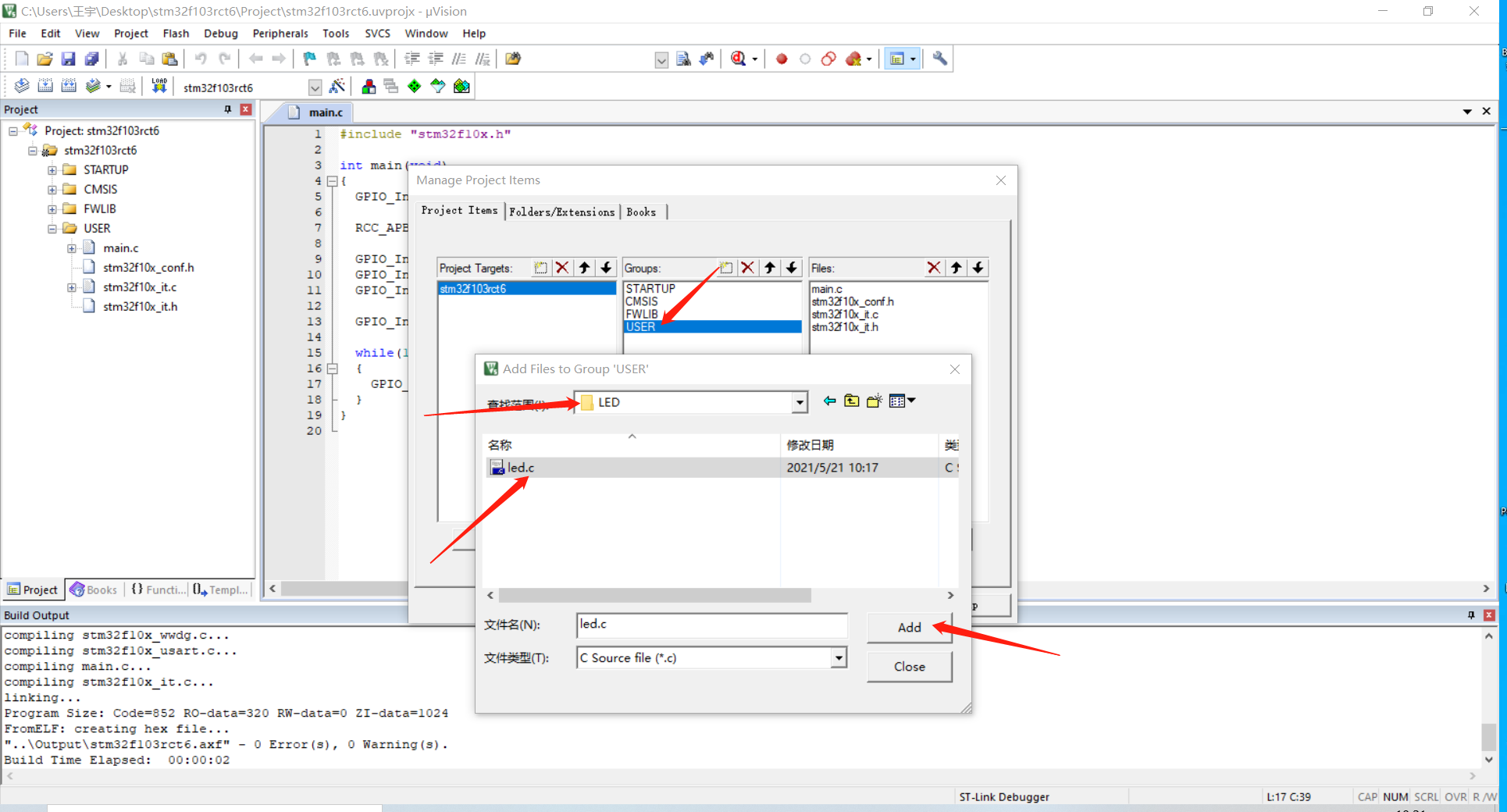Open the LED look-in folder dropdown
This screenshot has height=812, width=1507.
click(x=800, y=403)
